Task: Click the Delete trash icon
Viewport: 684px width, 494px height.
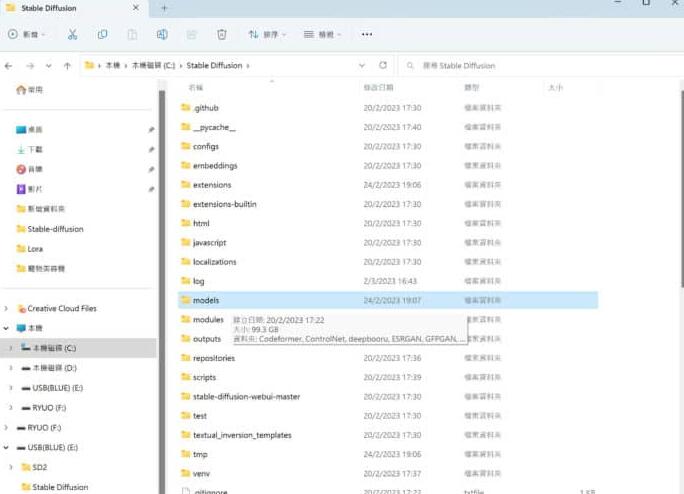Action: (222, 34)
